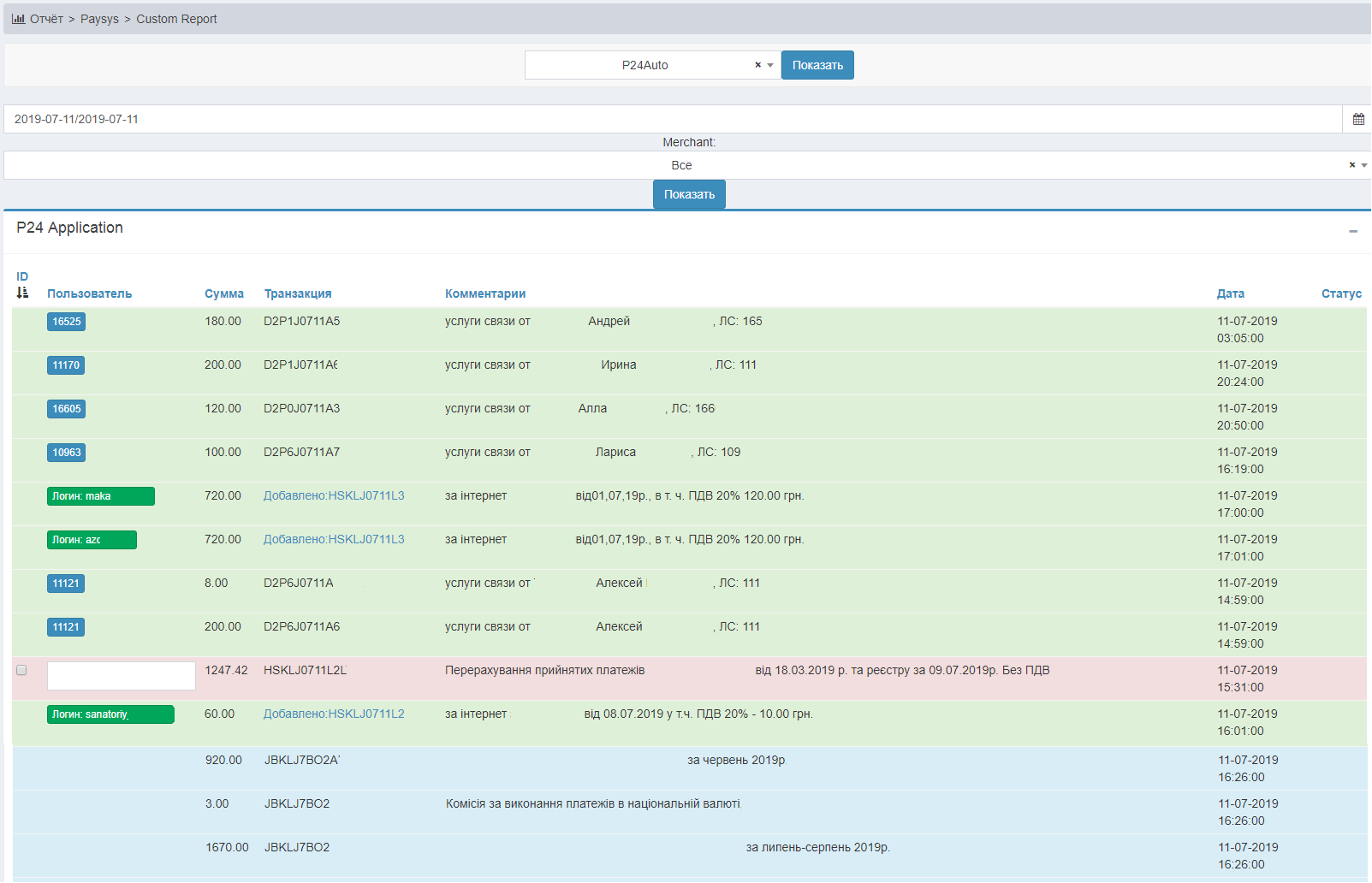Click Показать button below Merchant
The image size is (1372, 883).
click(689, 194)
